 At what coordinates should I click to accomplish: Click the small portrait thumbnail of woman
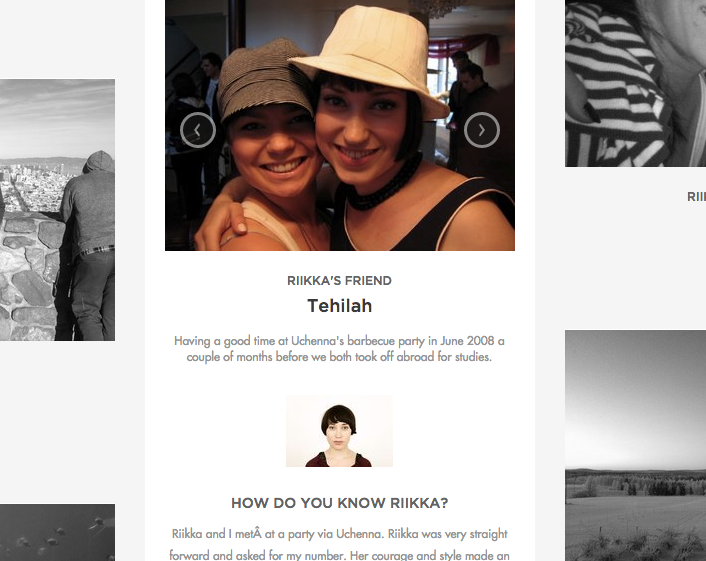(x=339, y=431)
